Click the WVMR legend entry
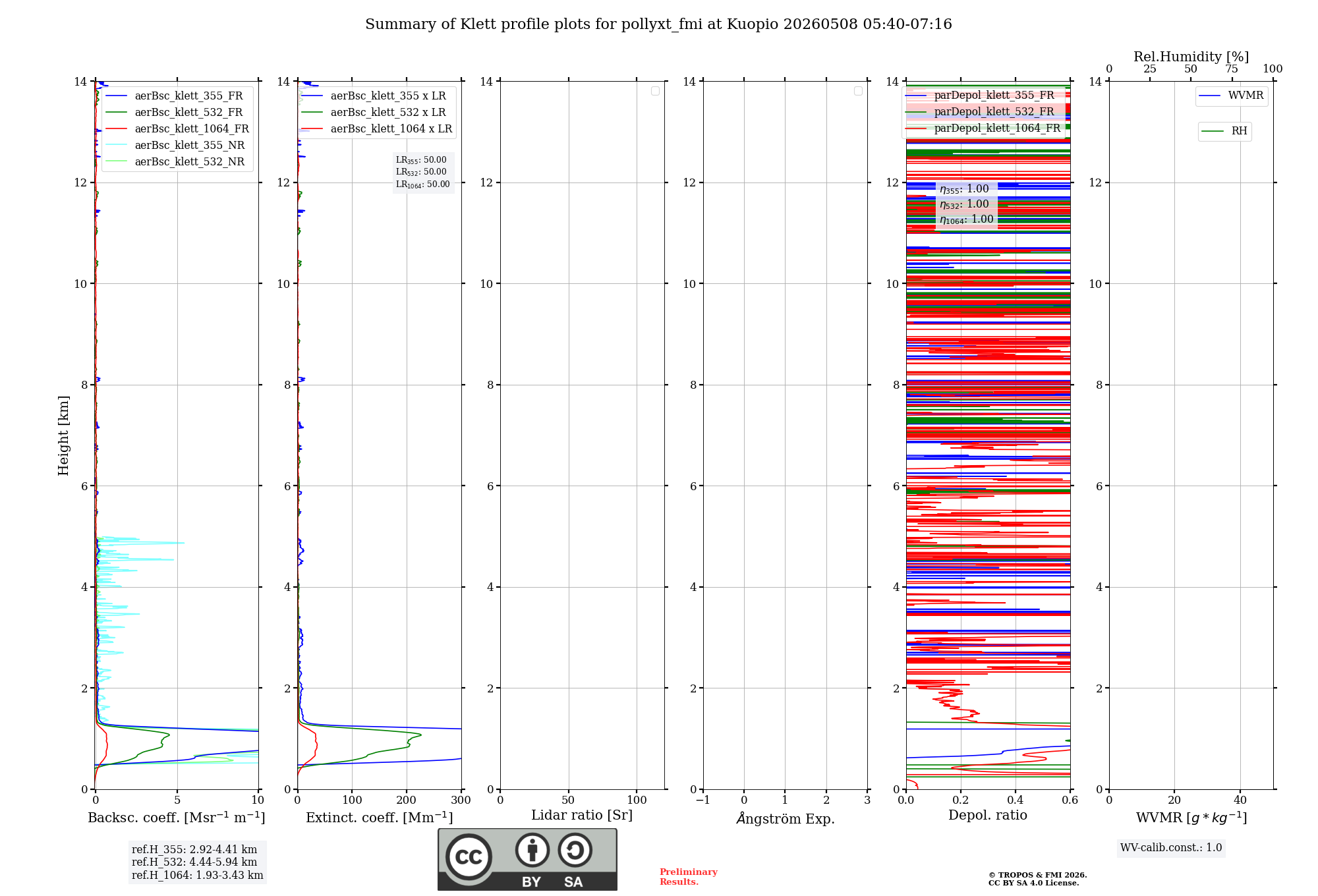This screenshot has height=896, width=1318. [1231, 96]
